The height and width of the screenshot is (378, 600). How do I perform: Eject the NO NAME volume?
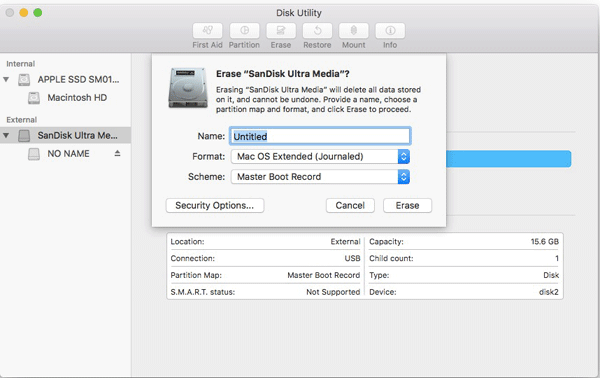117,153
